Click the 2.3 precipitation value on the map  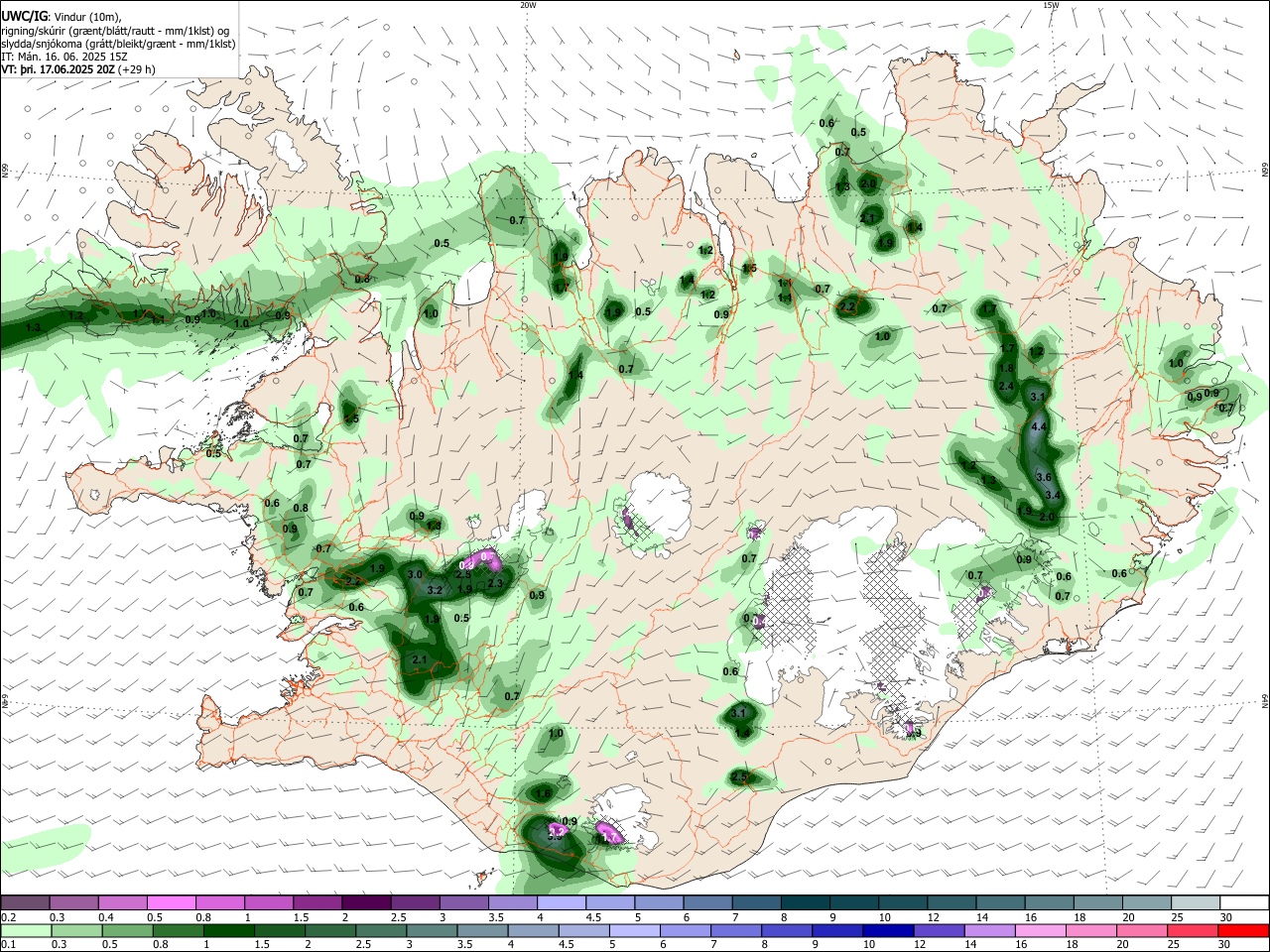(496, 583)
